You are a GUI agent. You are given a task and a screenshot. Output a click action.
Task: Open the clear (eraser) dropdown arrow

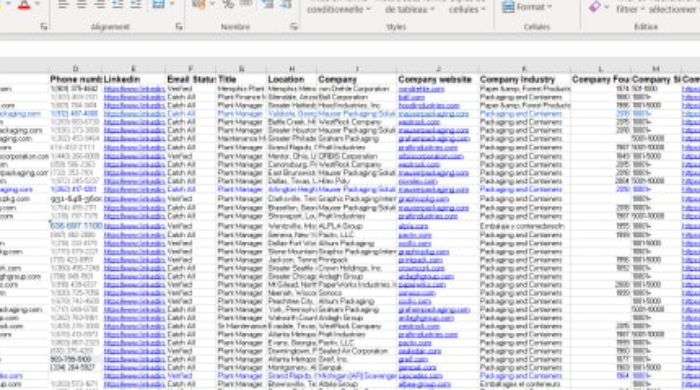click(x=607, y=7)
